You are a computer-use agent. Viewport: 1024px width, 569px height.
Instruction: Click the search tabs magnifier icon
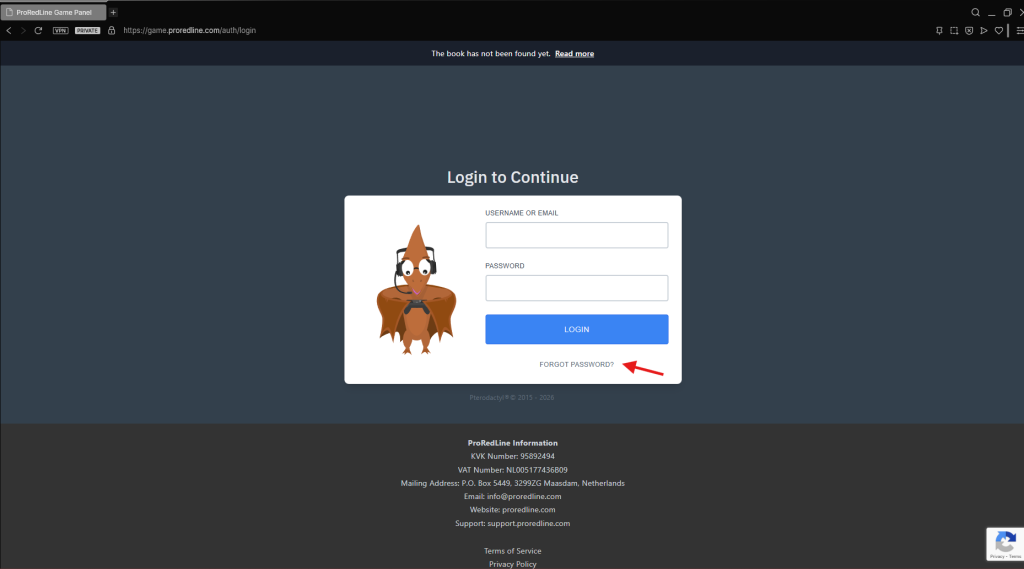pyautogui.click(x=976, y=12)
